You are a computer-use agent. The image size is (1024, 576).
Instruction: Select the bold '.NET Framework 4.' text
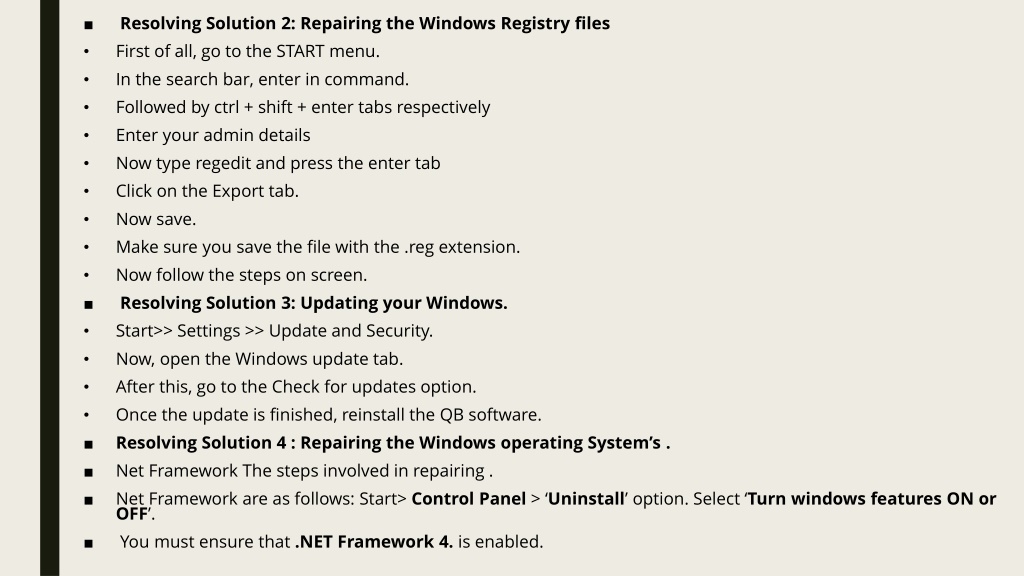click(x=374, y=542)
